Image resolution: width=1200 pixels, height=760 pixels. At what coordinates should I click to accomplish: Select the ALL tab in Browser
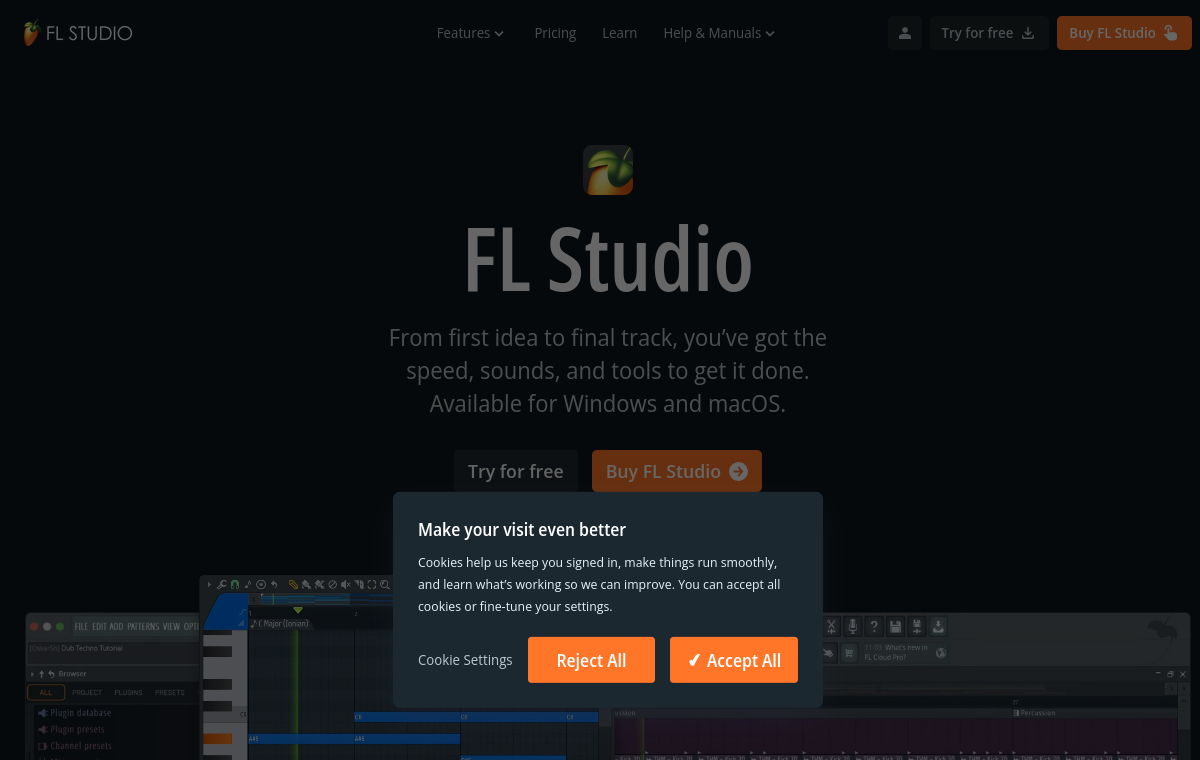[46, 692]
